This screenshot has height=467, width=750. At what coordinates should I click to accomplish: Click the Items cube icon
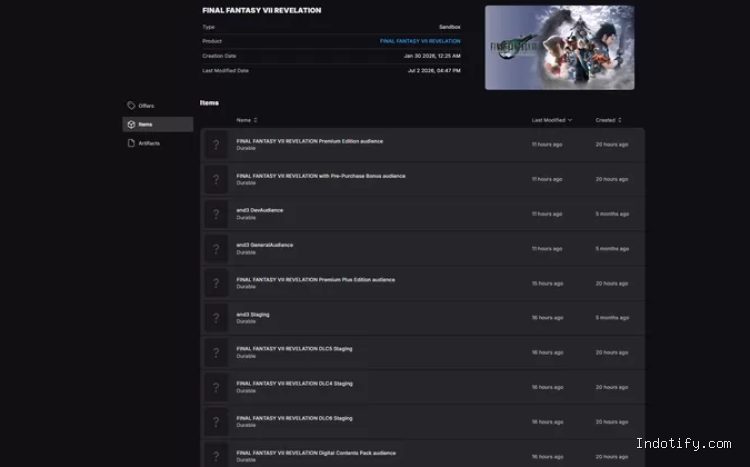(x=131, y=124)
